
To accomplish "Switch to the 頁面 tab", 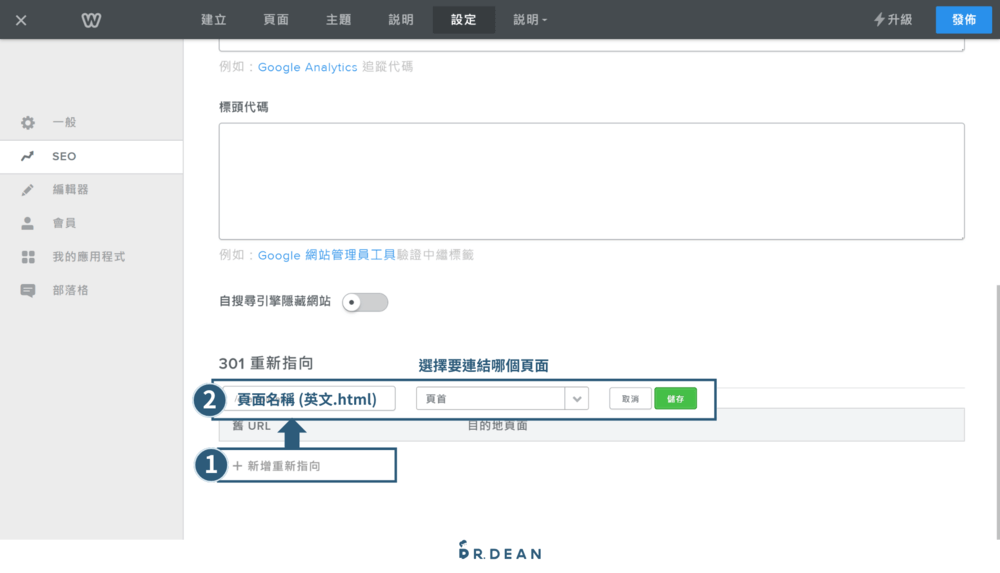I will click(x=276, y=20).
